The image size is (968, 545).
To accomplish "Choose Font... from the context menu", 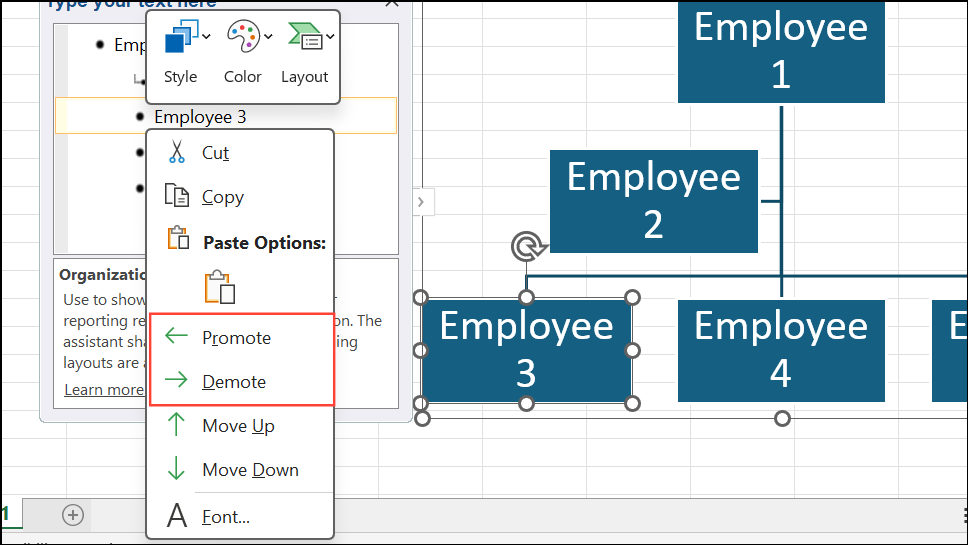I will click(x=225, y=516).
